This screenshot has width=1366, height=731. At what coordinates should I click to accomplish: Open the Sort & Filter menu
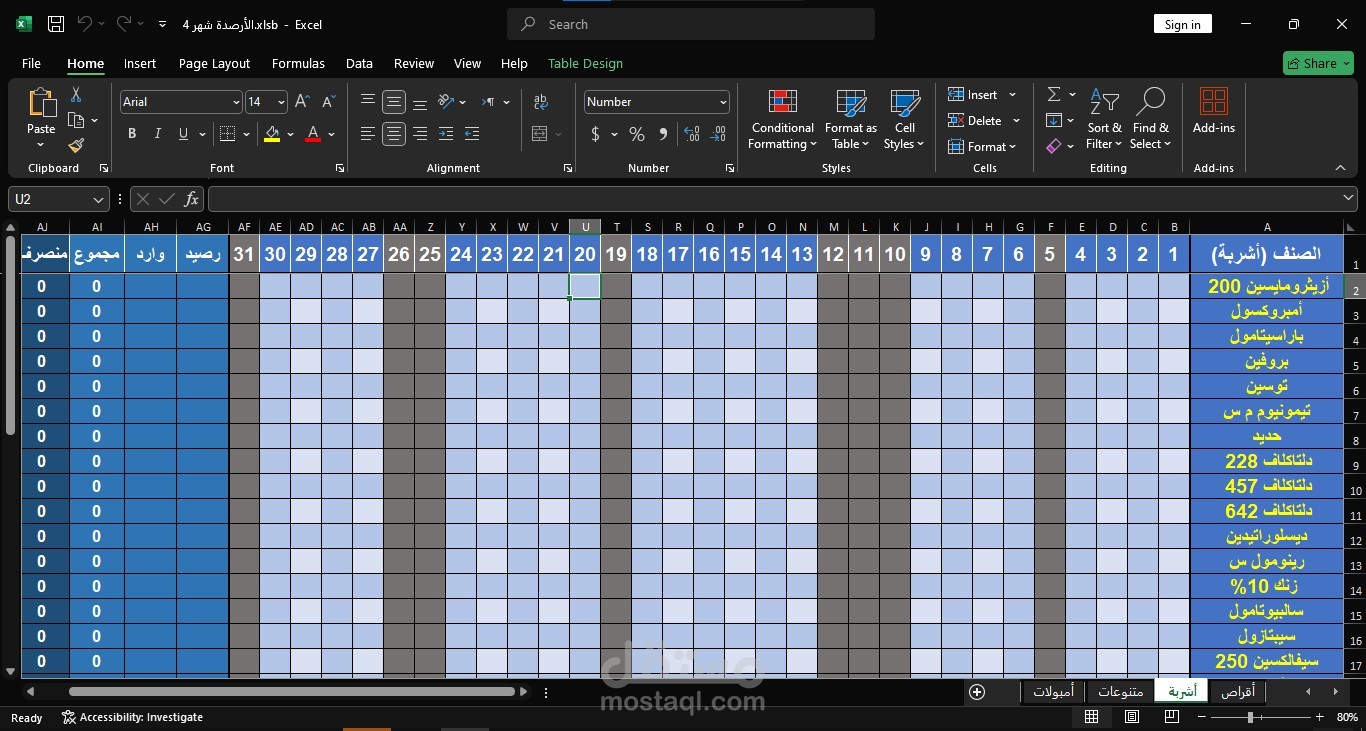[x=1105, y=120]
